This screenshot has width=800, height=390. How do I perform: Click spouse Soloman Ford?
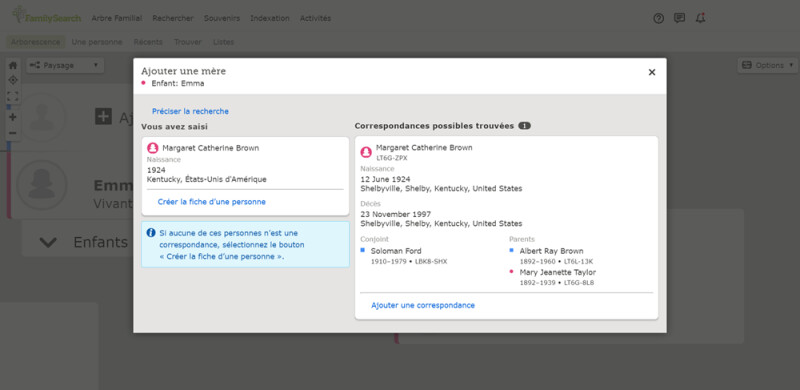click(x=396, y=251)
